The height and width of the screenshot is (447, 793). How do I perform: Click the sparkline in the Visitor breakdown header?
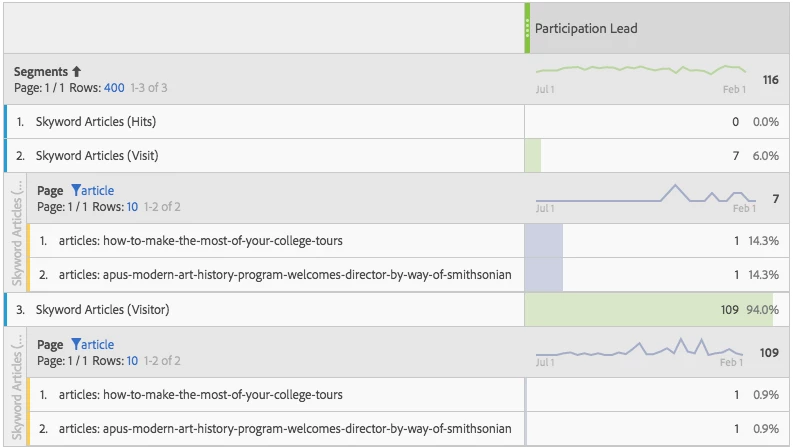click(x=640, y=349)
